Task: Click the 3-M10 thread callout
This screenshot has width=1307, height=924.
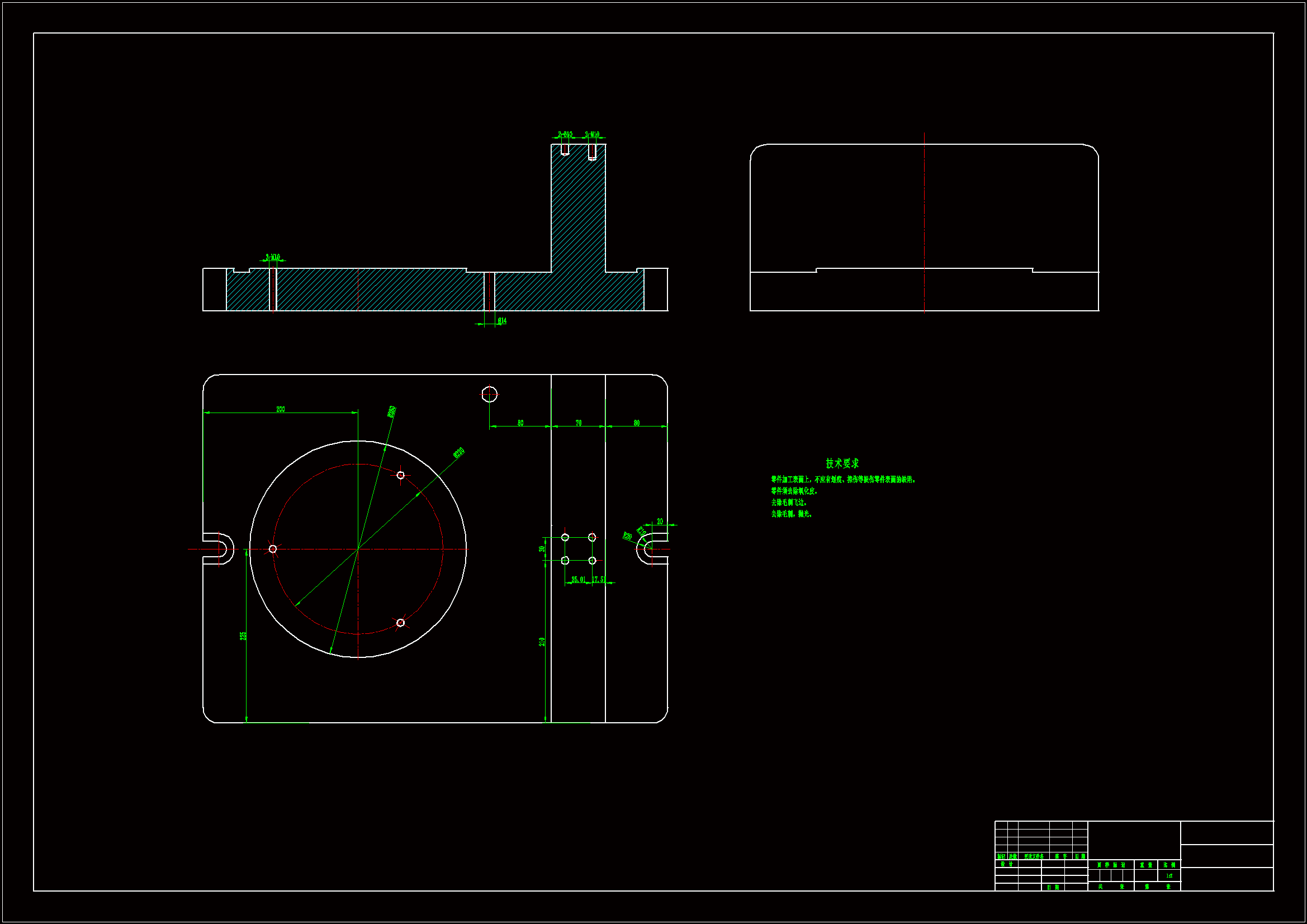Action: point(273,257)
